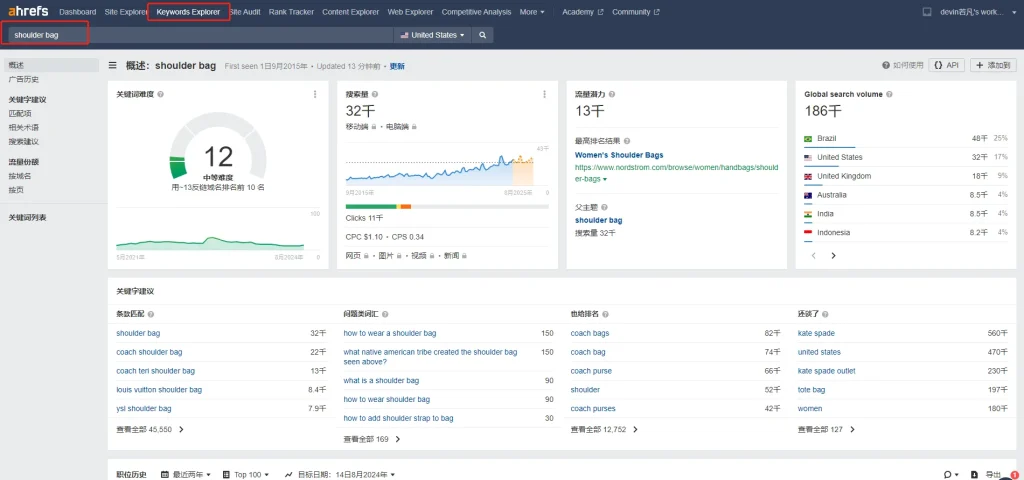Open help icon next to 问题类词汇
The image size is (1024, 480).
coord(385,314)
